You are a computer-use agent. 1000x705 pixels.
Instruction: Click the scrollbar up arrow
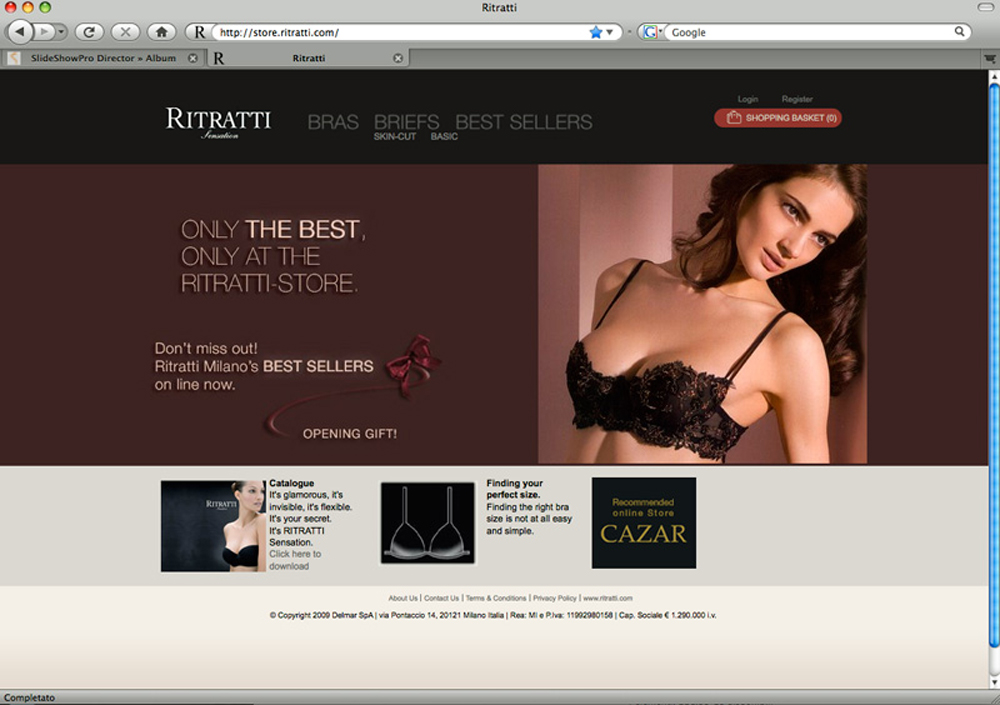pyautogui.click(x=994, y=76)
